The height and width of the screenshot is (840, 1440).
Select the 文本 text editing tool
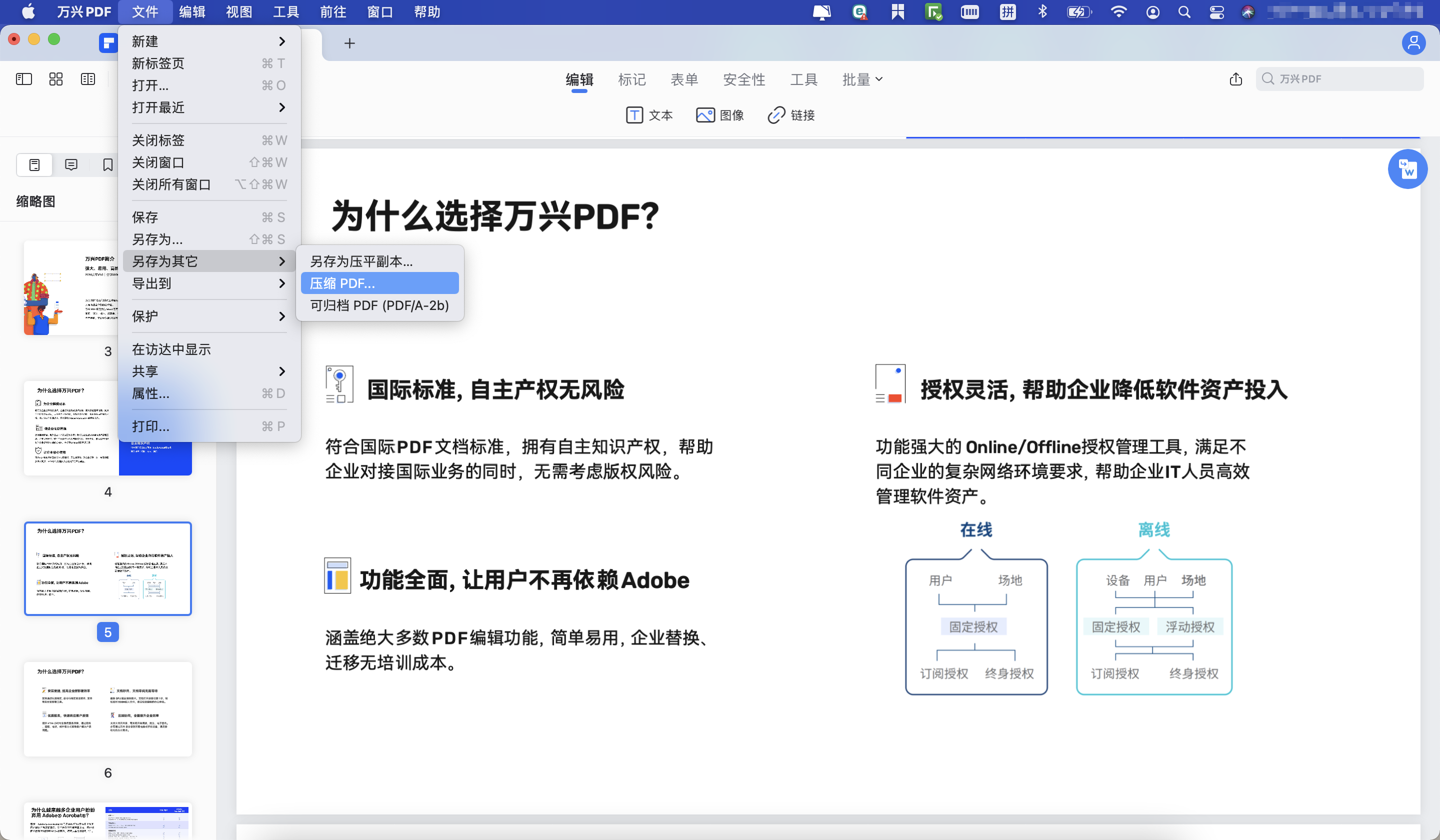[649, 115]
